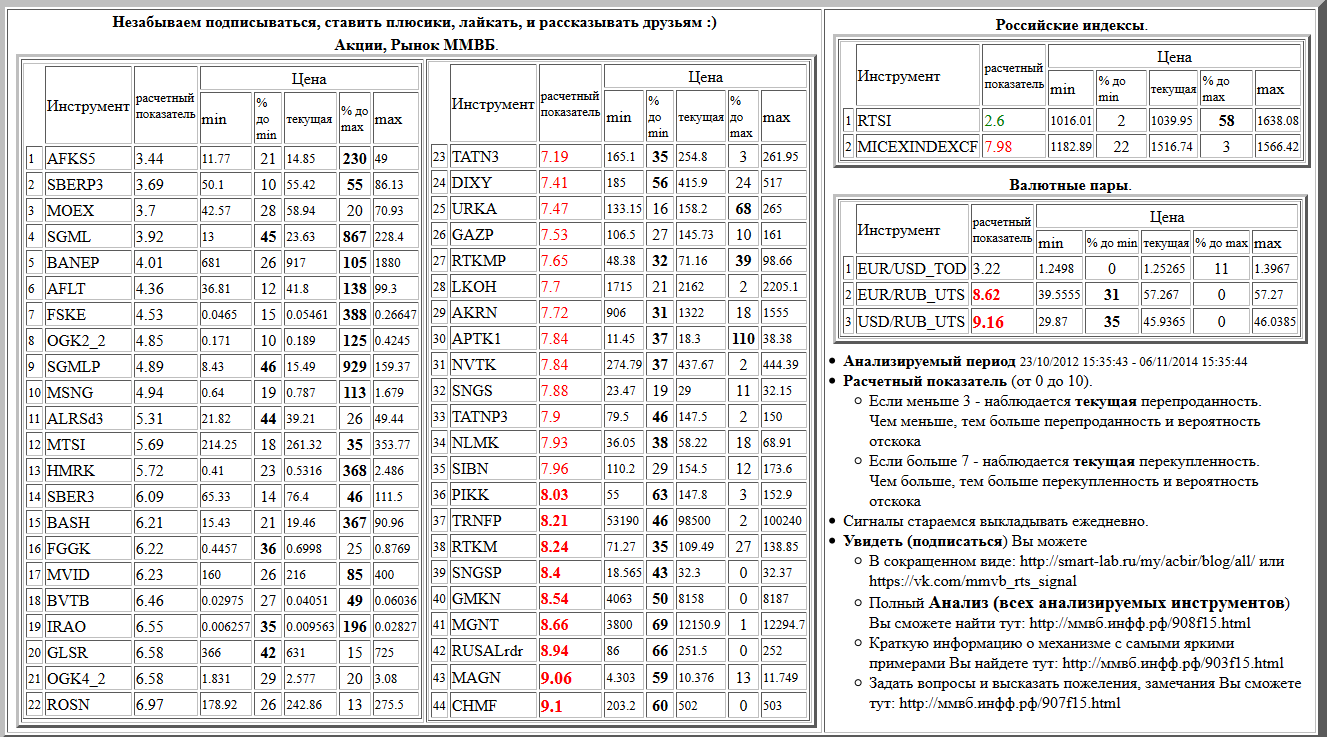Click the 'Валютные пары' table heading
This screenshot has height=737, width=1328.
coord(1072,186)
